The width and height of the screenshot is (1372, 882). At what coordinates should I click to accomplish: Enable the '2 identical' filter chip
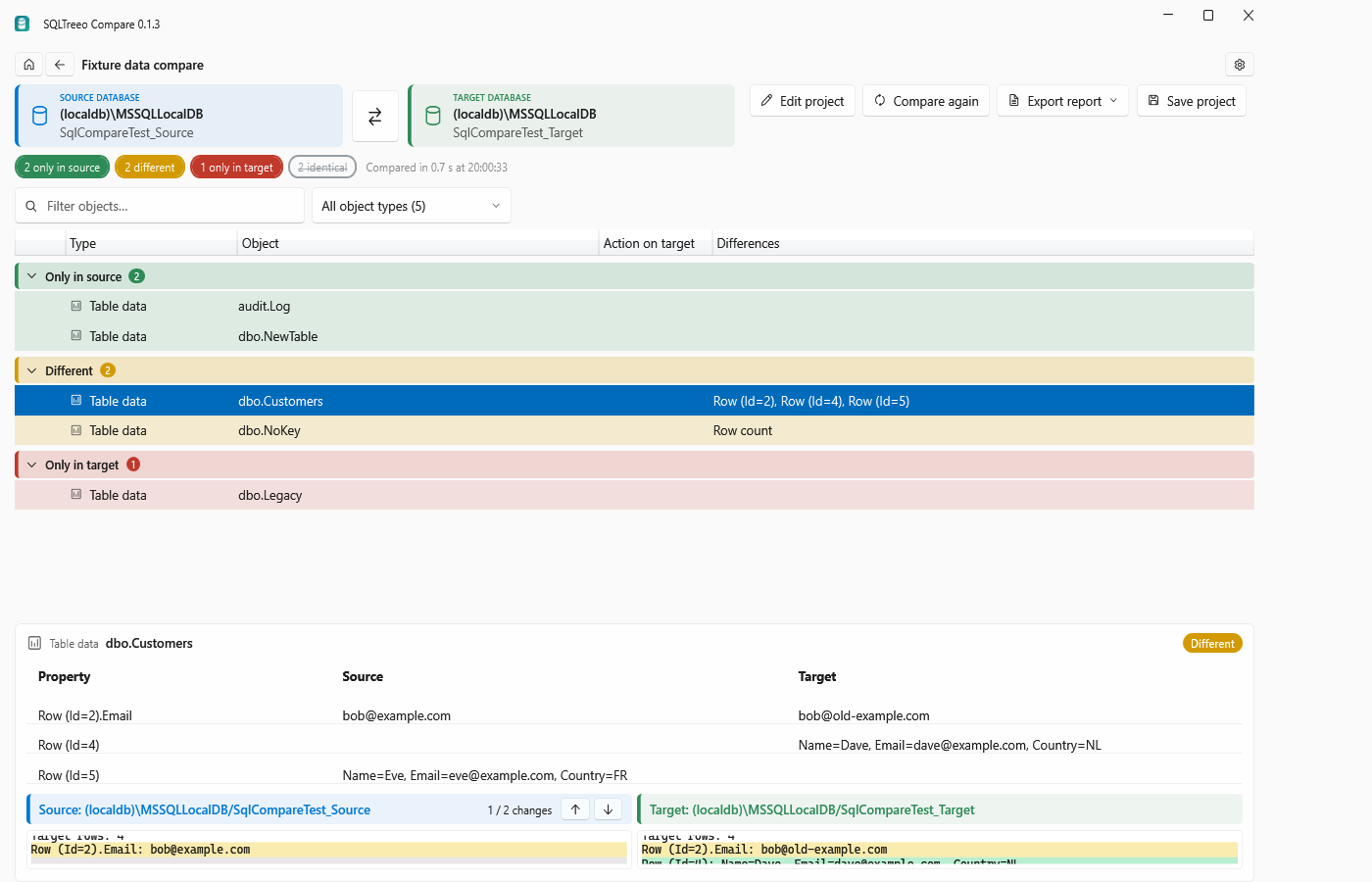tap(322, 168)
